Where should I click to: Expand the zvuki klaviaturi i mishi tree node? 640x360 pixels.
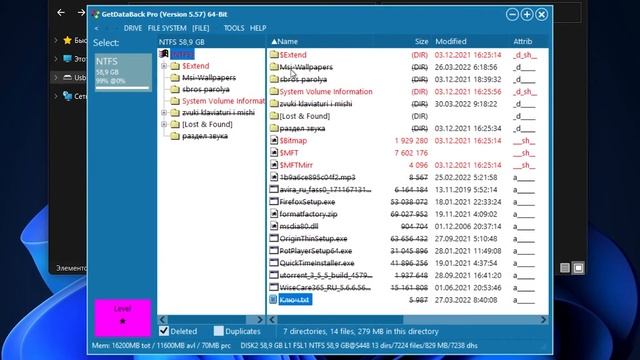pyautogui.click(x=164, y=112)
